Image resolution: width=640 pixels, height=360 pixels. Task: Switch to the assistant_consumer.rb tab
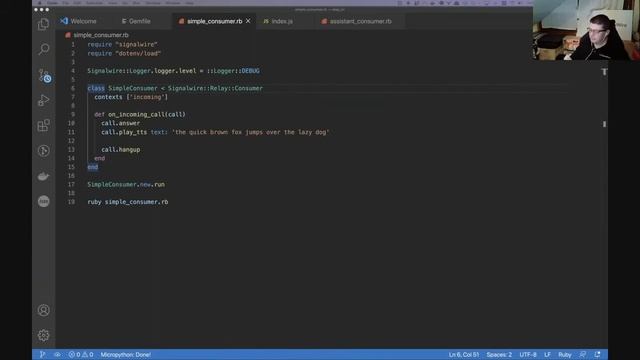pos(360,21)
